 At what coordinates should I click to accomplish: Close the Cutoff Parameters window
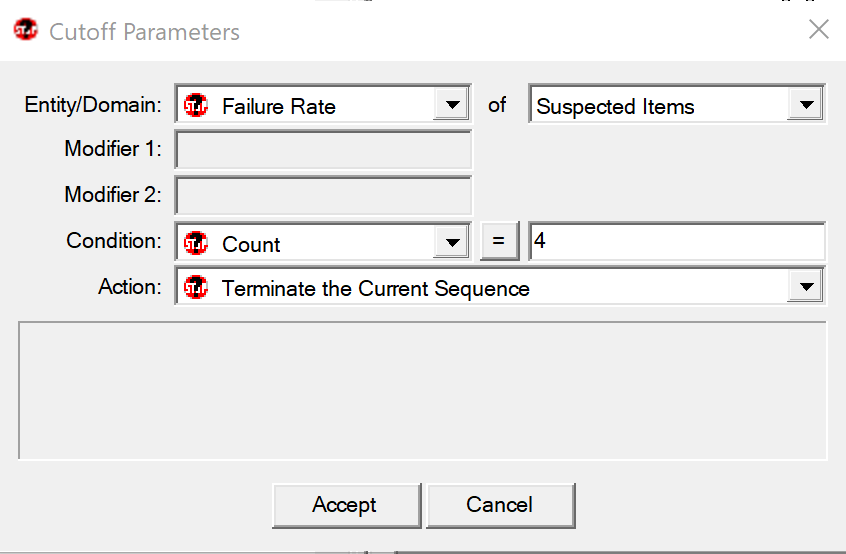coord(818,30)
